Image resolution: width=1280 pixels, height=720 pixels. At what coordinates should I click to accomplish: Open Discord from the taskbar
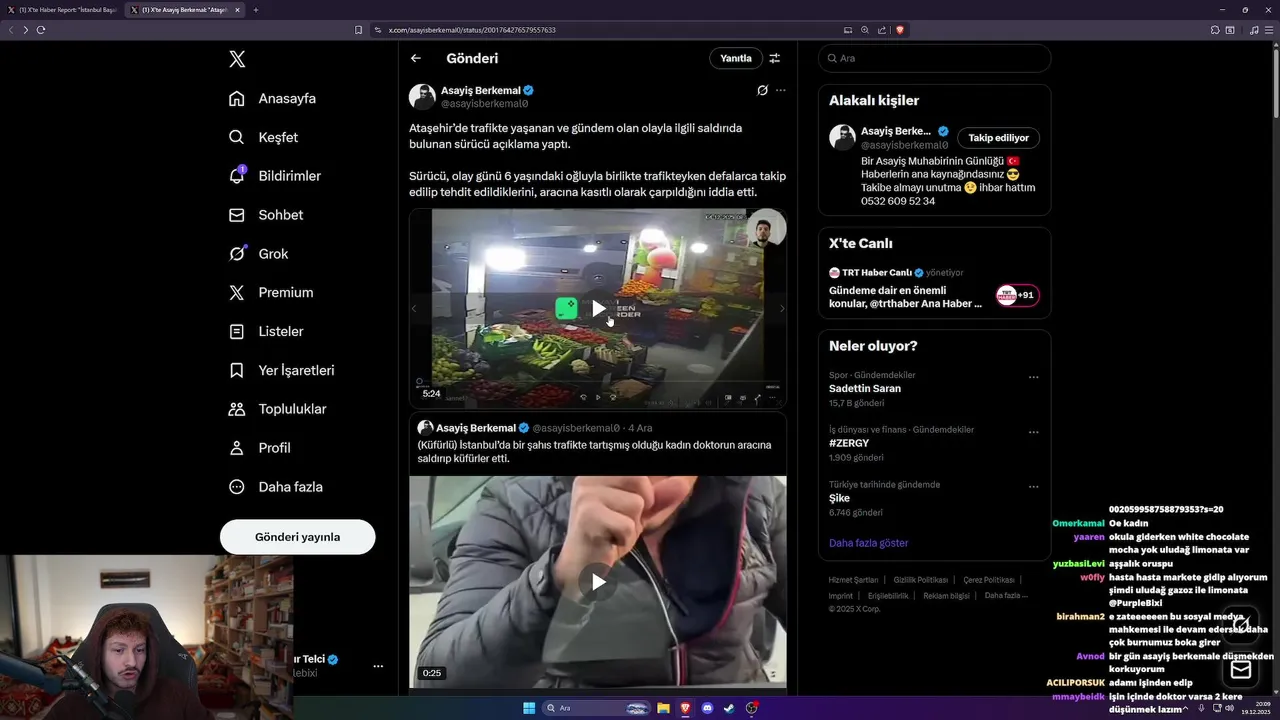707,708
